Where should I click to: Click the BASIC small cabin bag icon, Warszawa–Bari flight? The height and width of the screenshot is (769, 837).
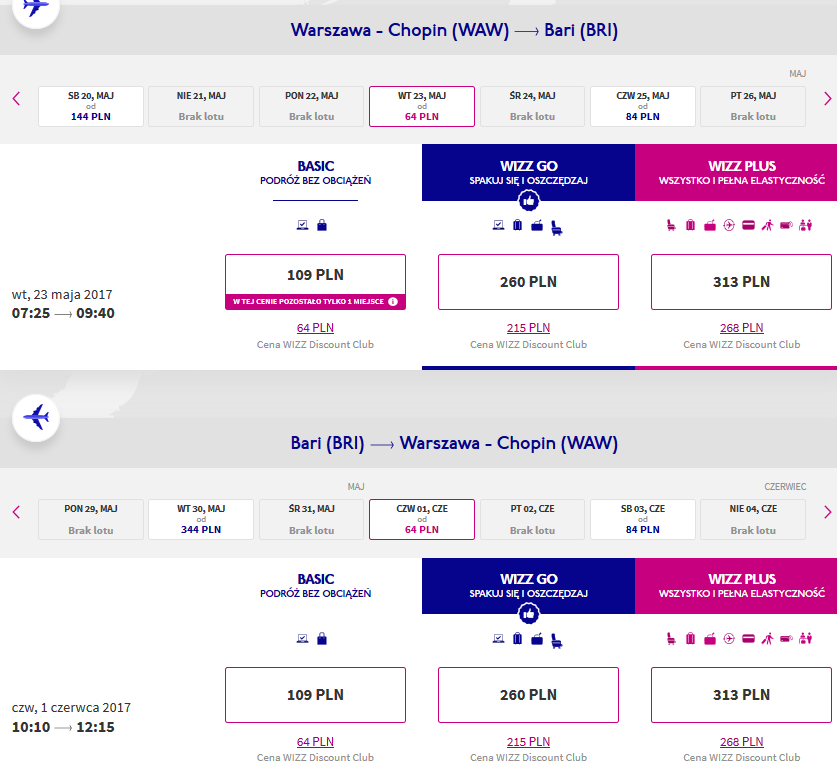(322, 225)
